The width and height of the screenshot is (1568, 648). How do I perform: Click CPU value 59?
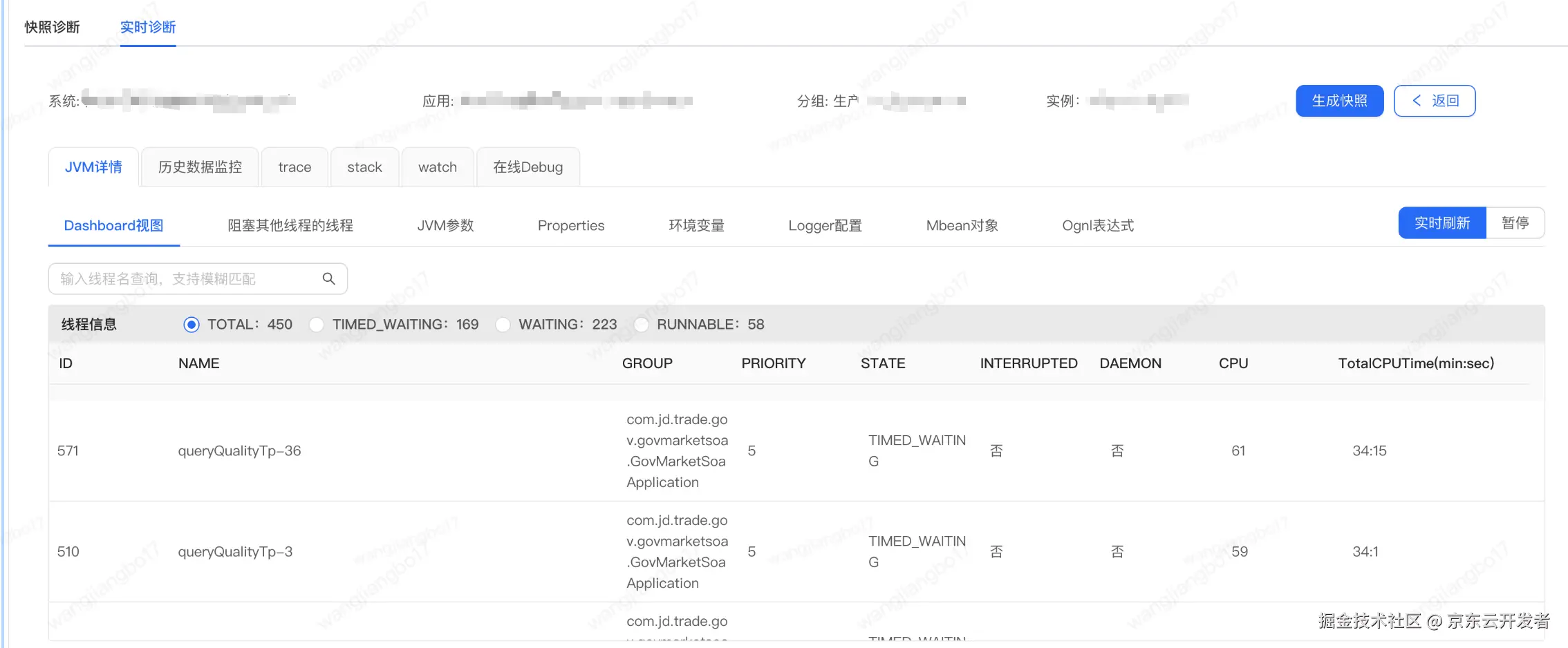(x=1240, y=552)
